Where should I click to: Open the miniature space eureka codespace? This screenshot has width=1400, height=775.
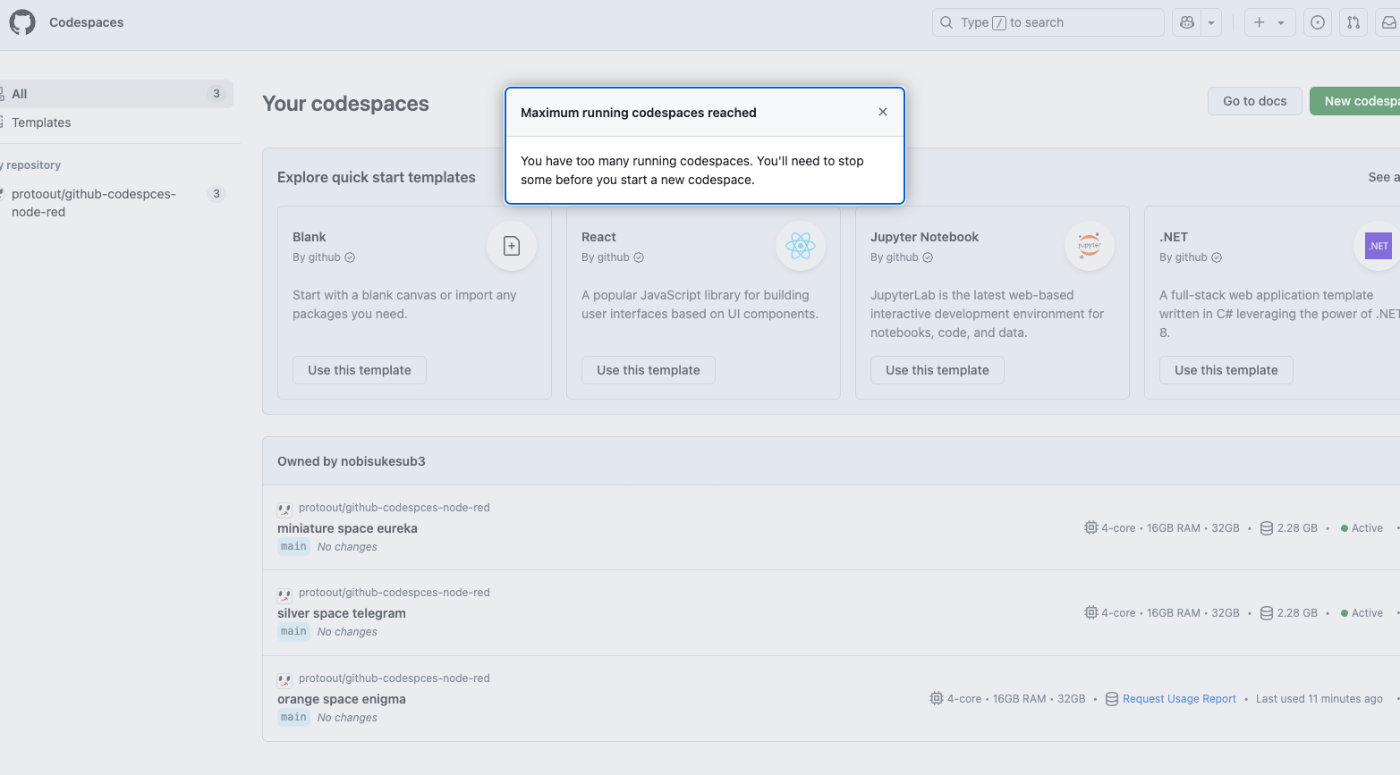click(347, 528)
